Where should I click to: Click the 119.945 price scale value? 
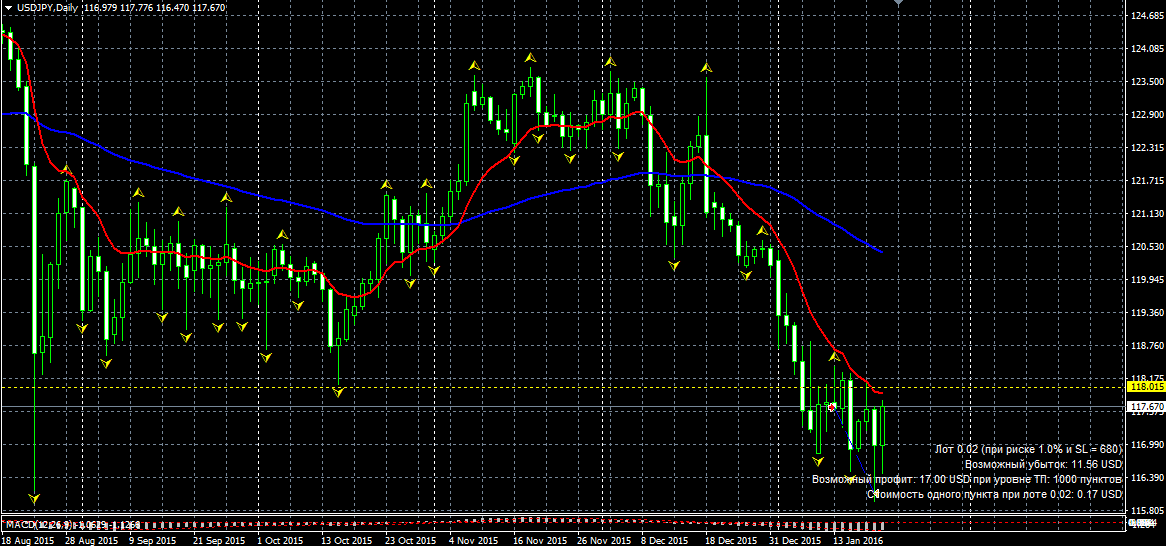coord(1146,280)
